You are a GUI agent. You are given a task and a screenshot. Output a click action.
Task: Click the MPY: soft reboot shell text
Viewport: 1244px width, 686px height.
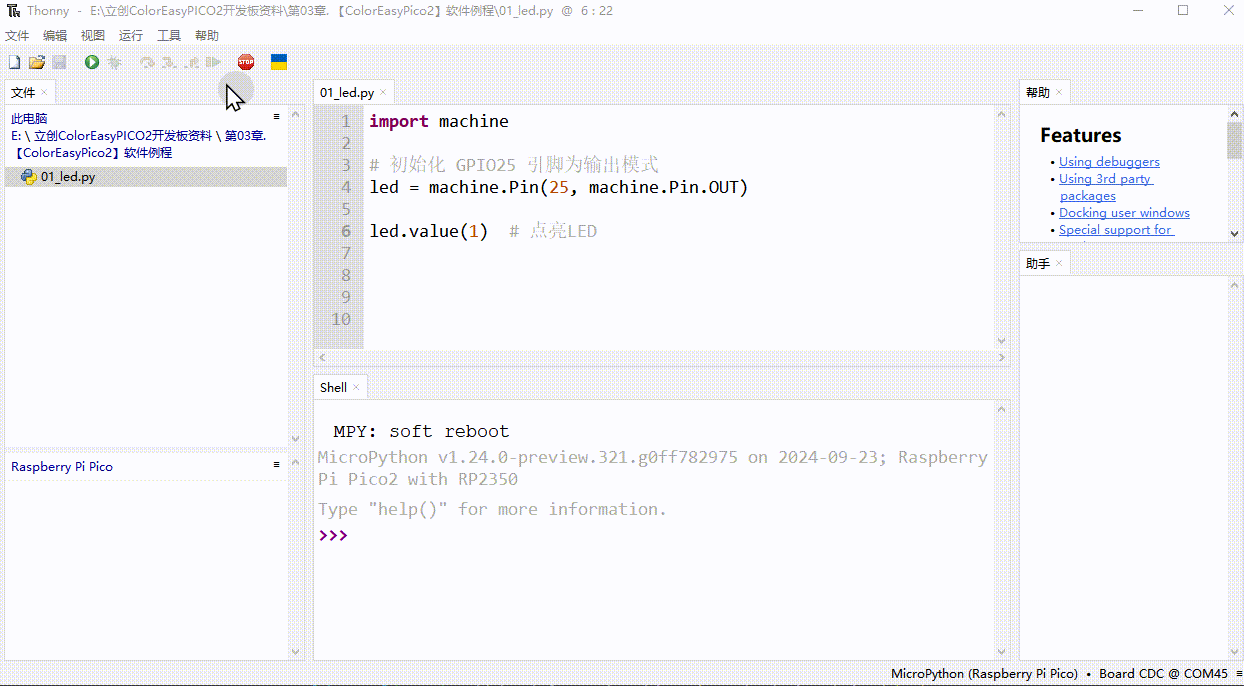click(x=421, y=431)
